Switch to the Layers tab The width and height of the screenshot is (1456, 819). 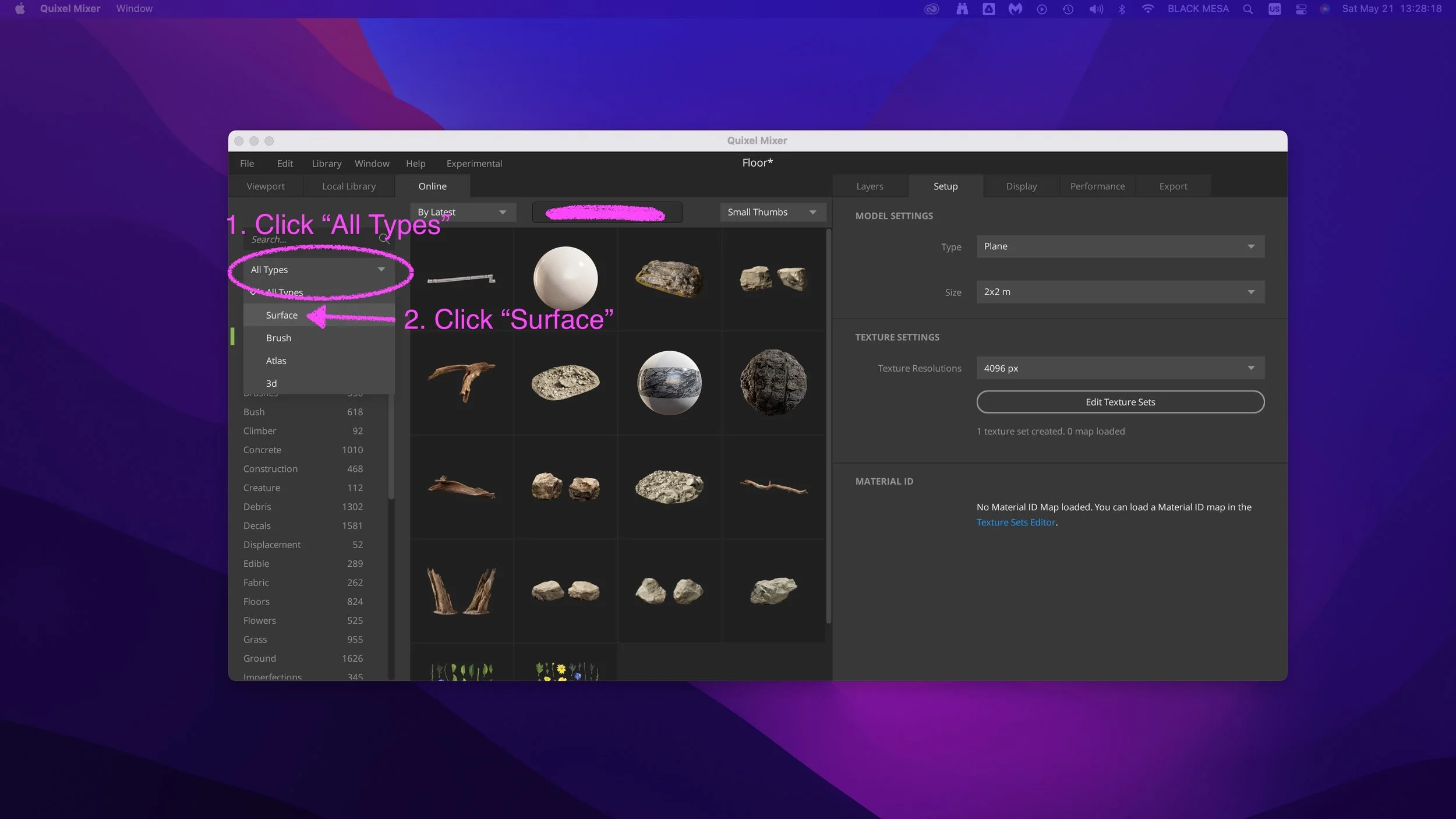click(869, 186)
